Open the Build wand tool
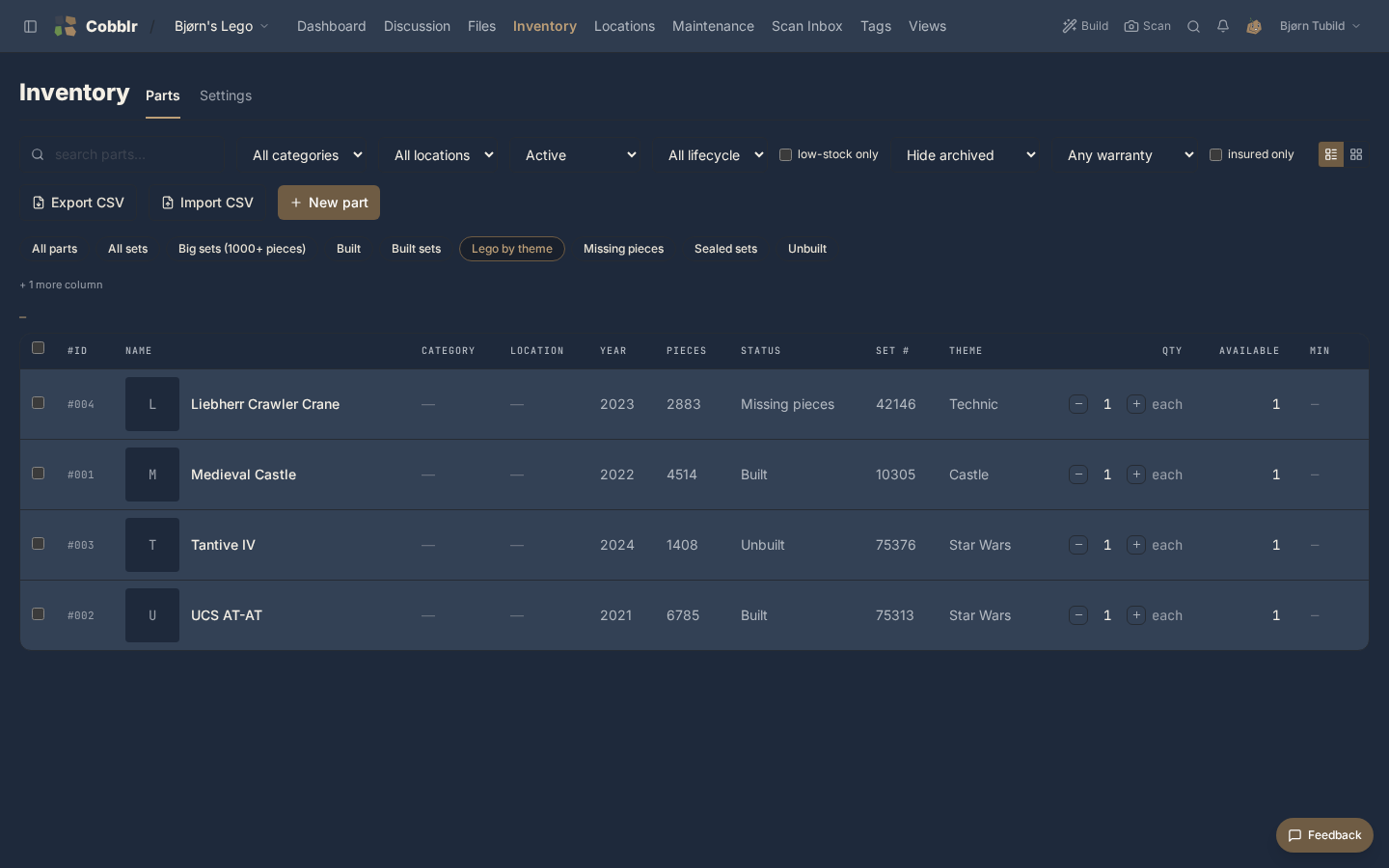 tap(1085, 26)
